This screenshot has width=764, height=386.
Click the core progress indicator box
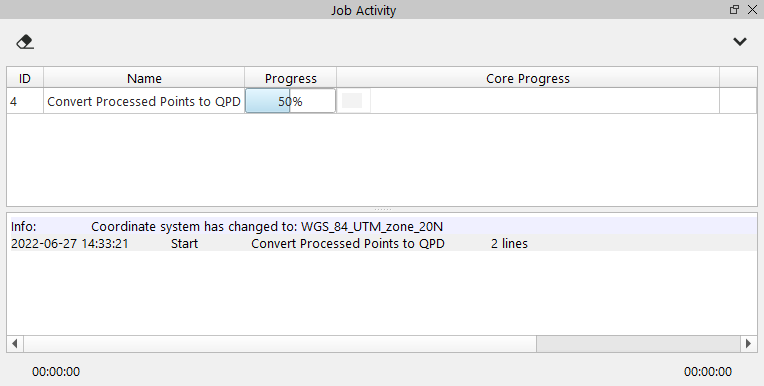point(352,100)
